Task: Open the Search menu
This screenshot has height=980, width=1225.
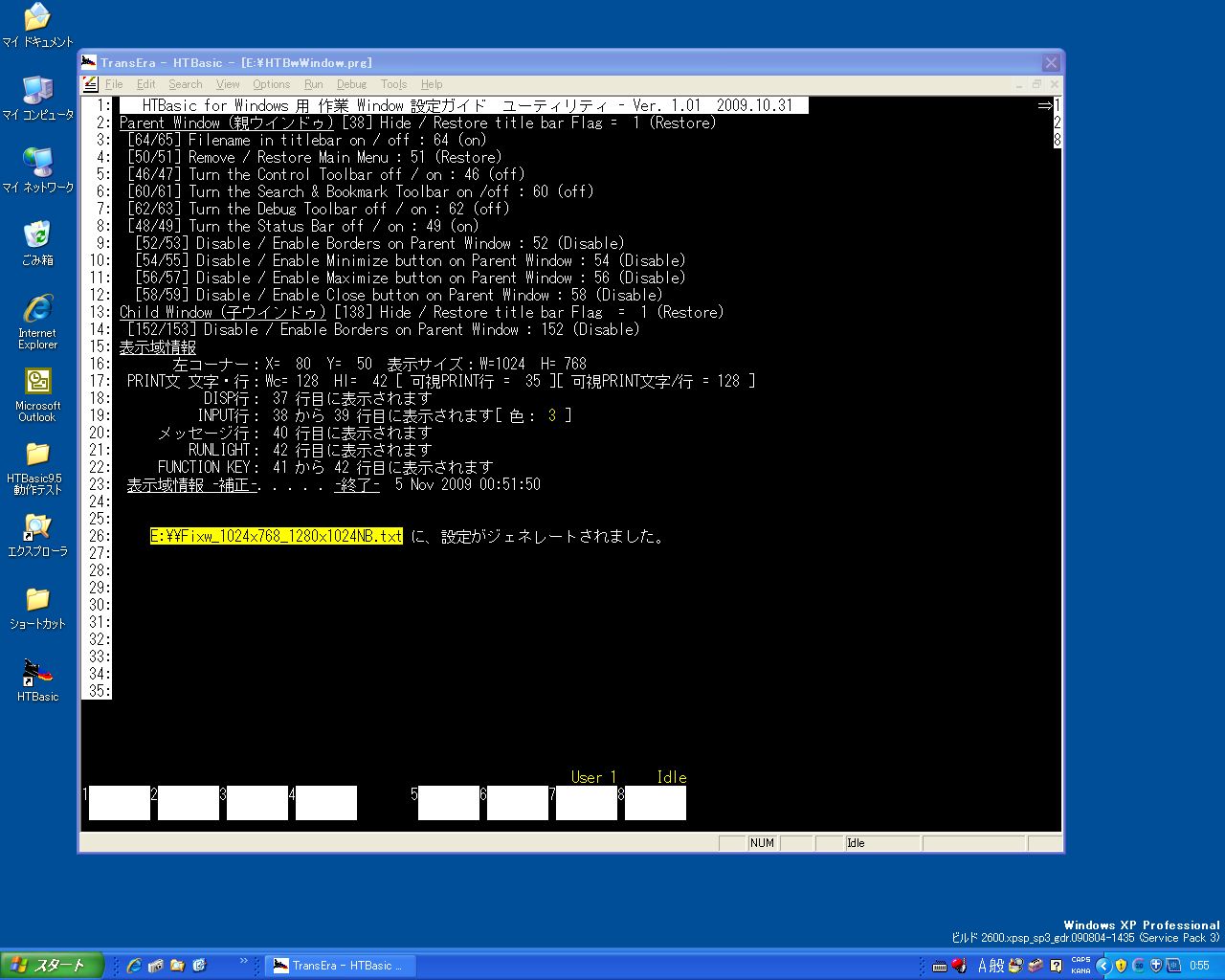Action: pos(186,84)
